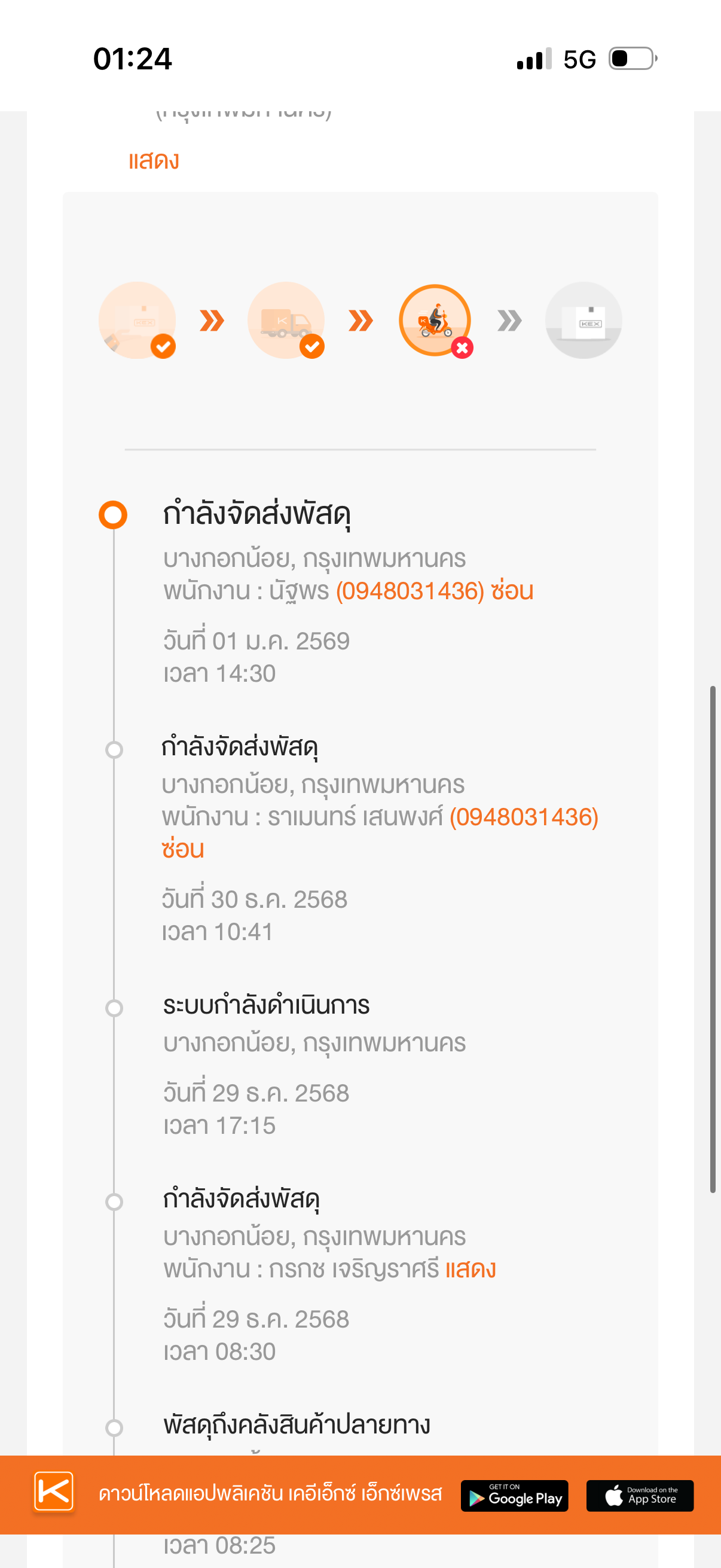Show กรกช เจริญราศรี phone with แสดง
The width and height of the screenshot is (721, 1568).
coord(471,1269)
